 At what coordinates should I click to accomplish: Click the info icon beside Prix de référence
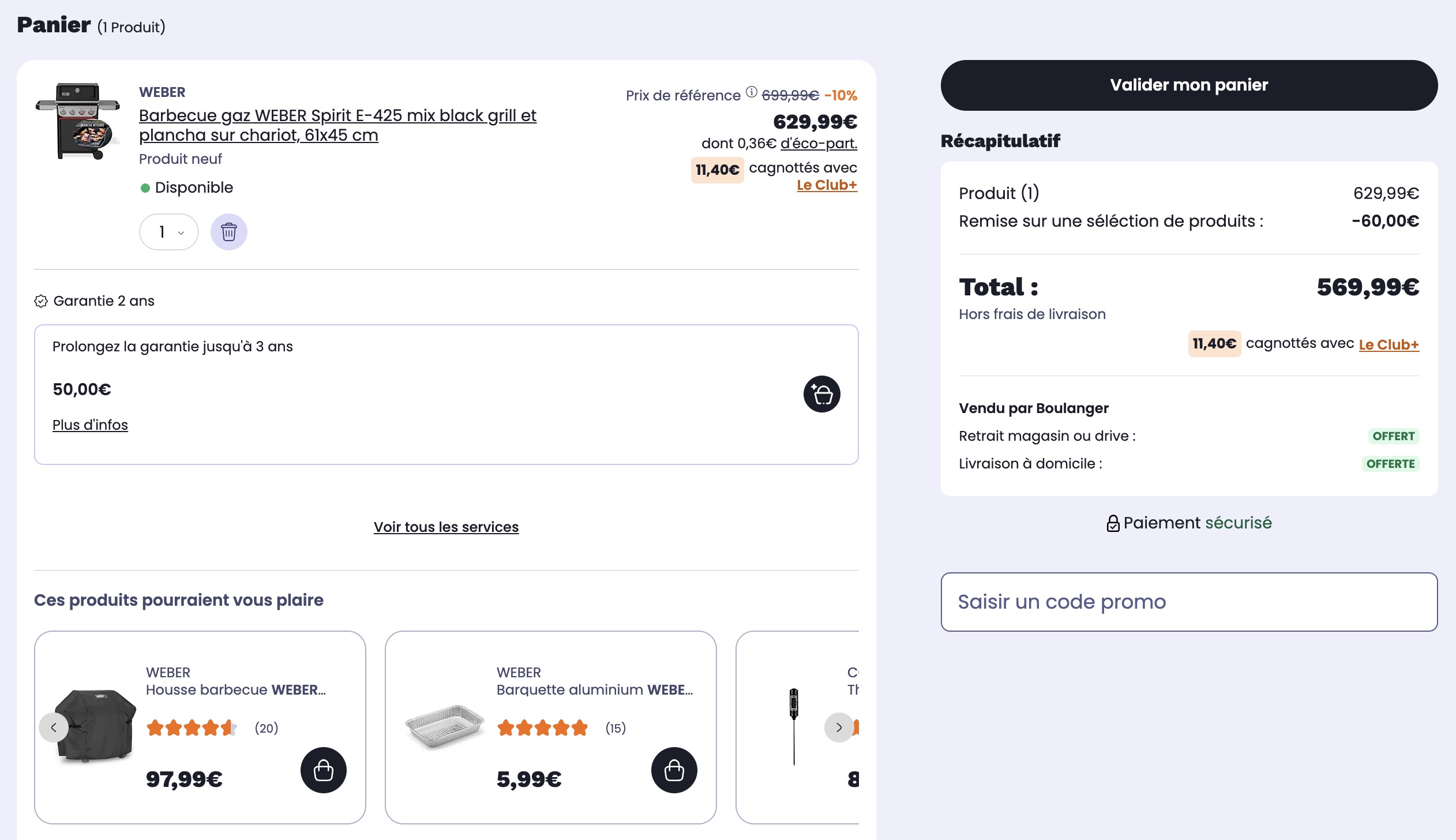click(751, 92)
